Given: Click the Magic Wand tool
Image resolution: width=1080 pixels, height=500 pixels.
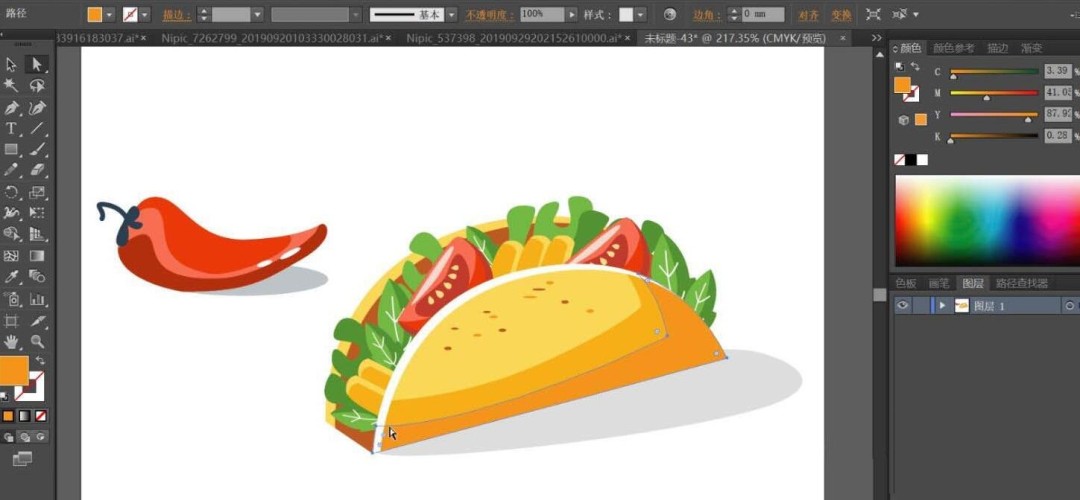Looking at the screenshot, I should [12, 87].
